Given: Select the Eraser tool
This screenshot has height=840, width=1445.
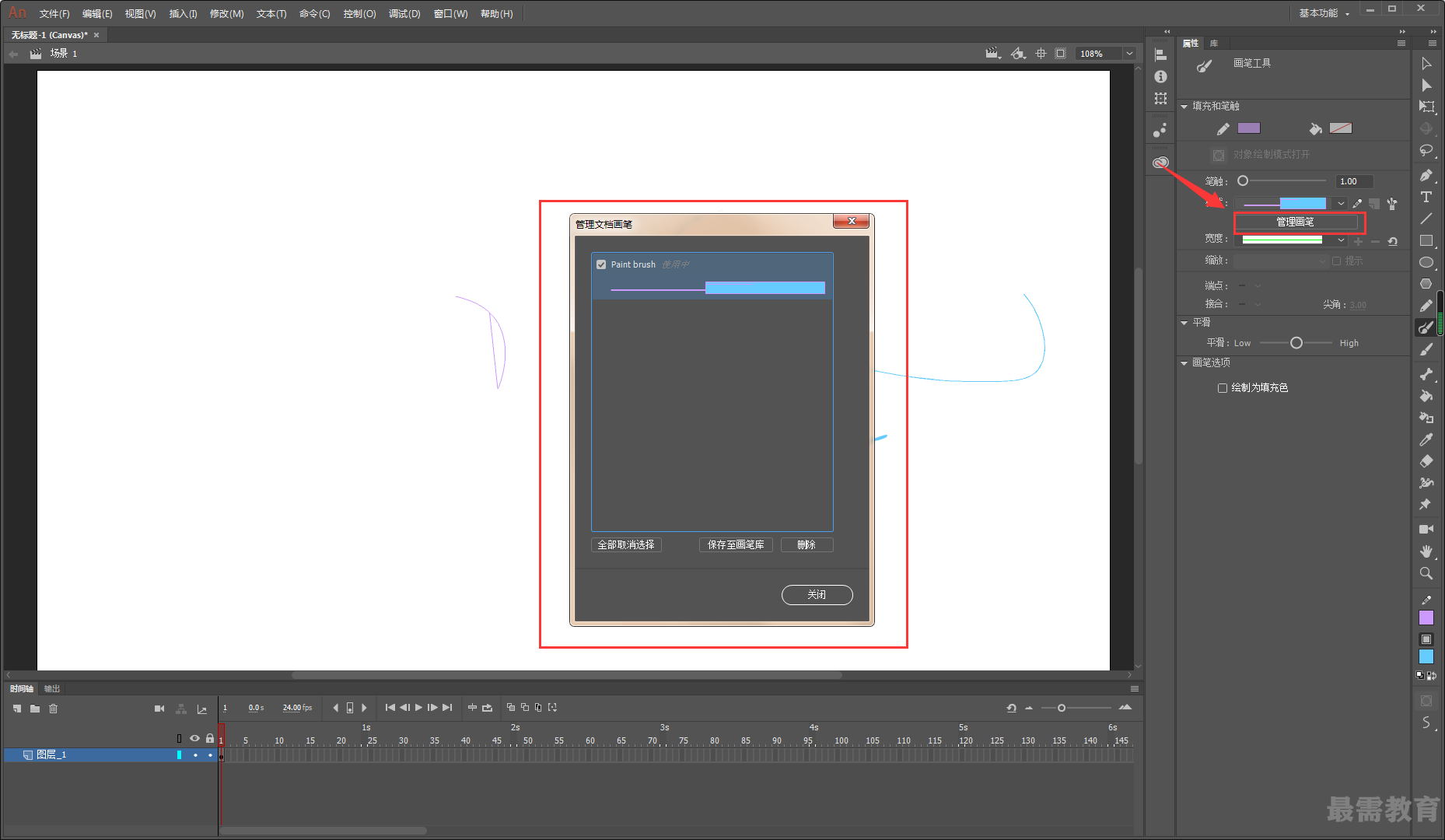Looking at the screenshot, I should (x=1426, y=461).
